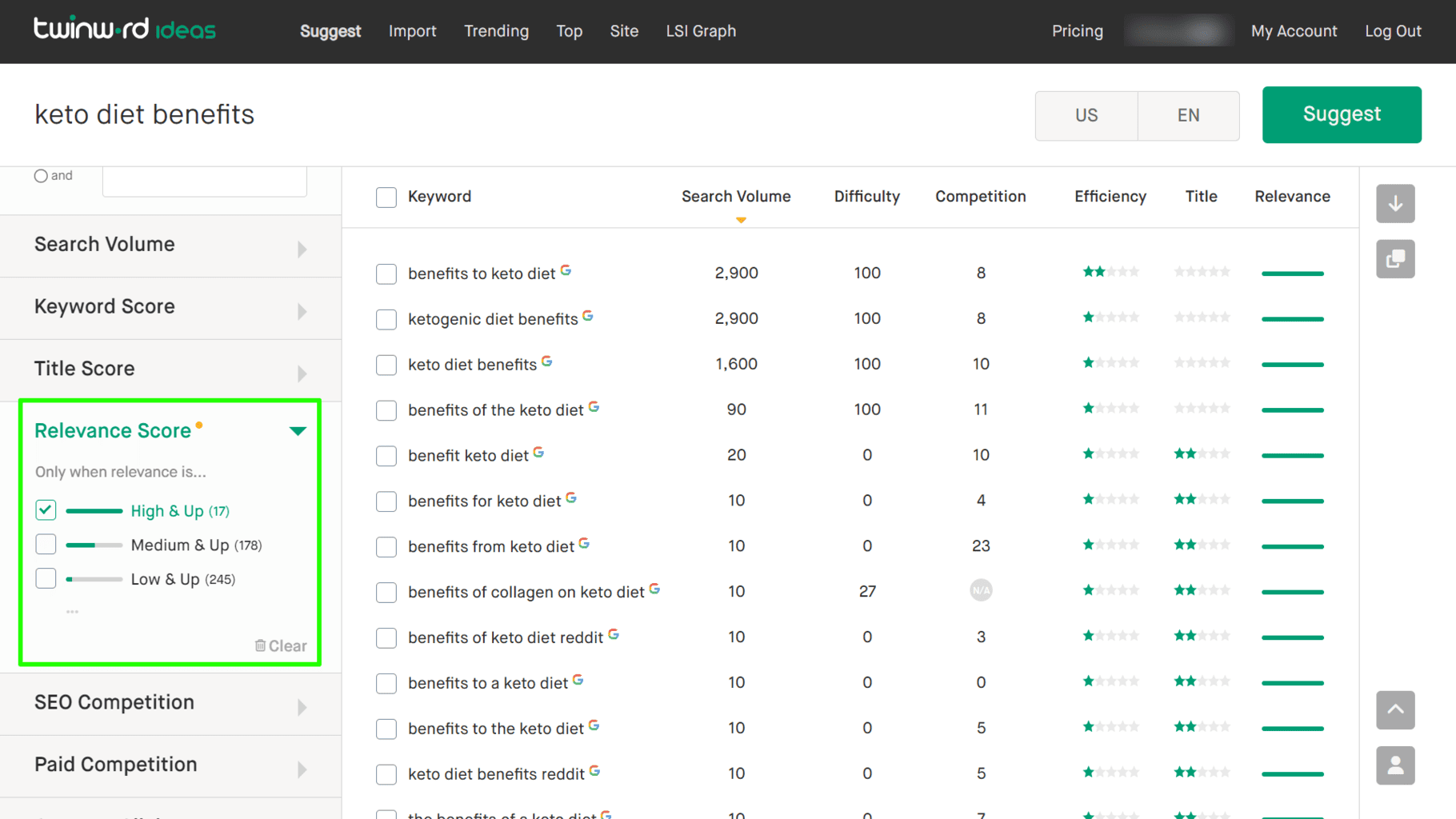Open the LSI Graph page

click(x=700, y=31)
